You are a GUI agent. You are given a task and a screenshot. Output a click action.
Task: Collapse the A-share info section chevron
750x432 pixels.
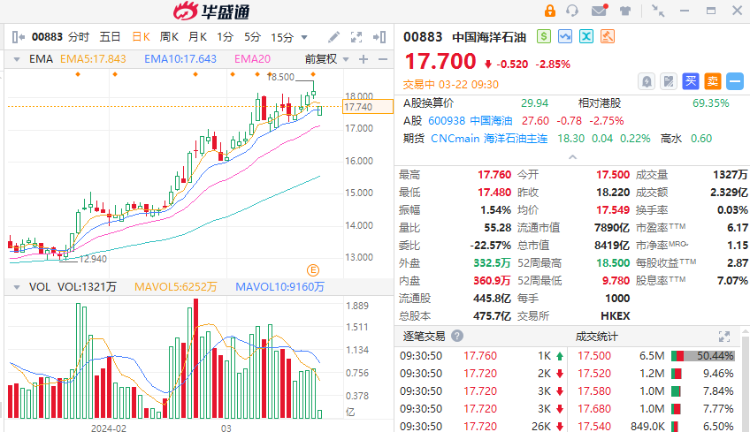(x=573, y=157)
